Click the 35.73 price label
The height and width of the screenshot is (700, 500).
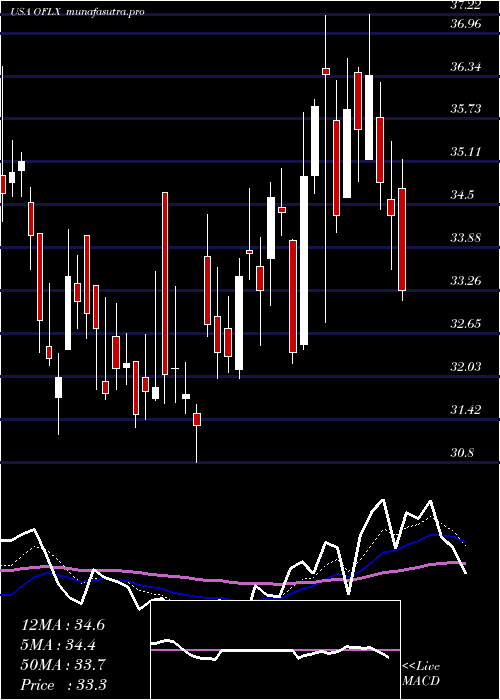(465, 109)
